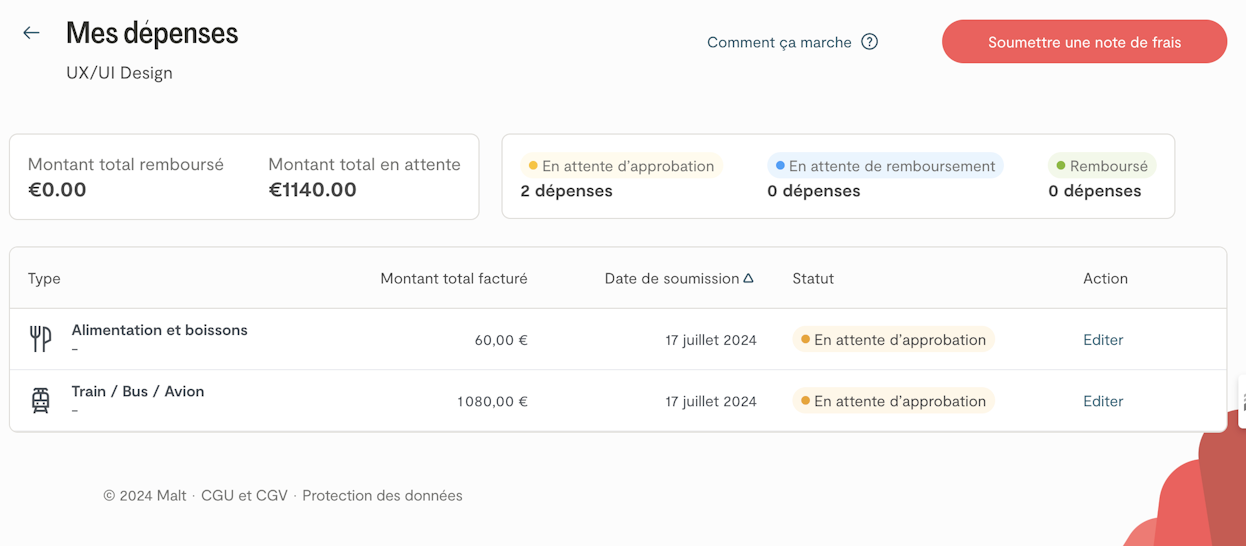Click the question mark help icon

(869, 42)
